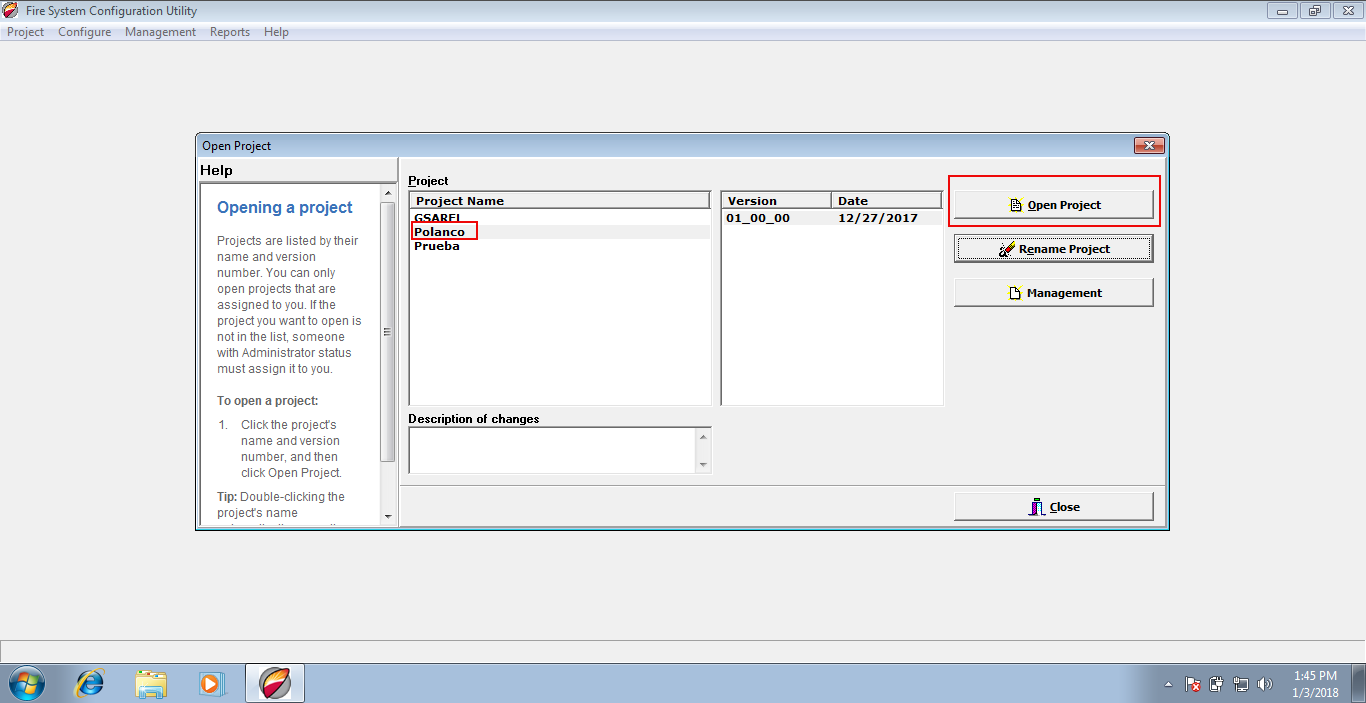Open the Start menu
This screenshot has height=703, width=1366.
click(x=27, y=683)
